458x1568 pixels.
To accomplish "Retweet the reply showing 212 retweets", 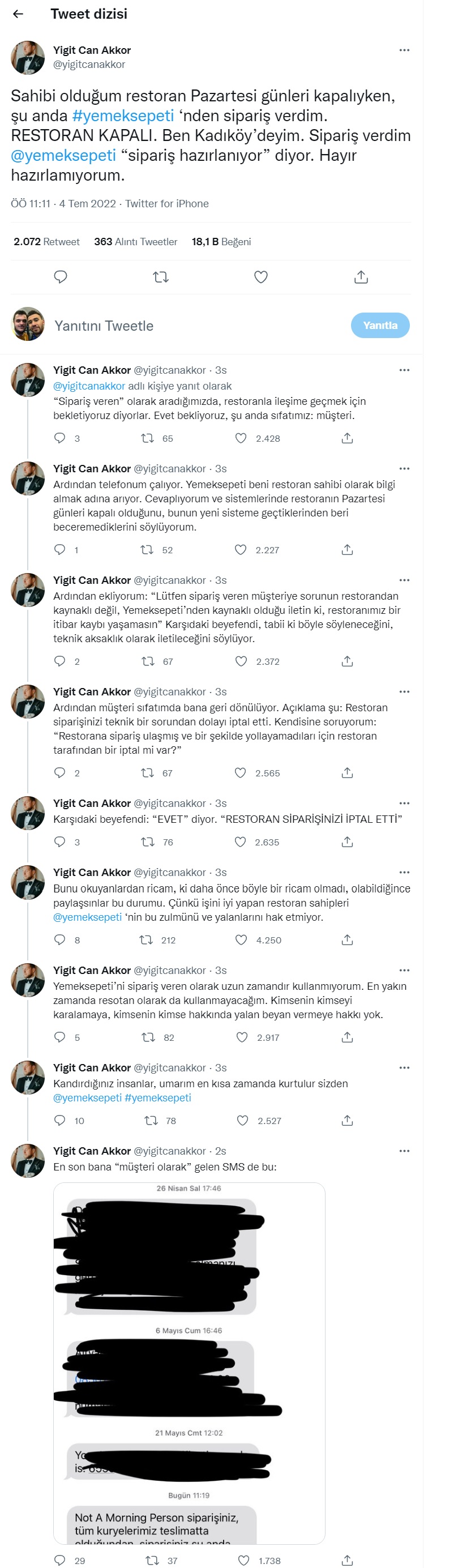I will 147,940.
